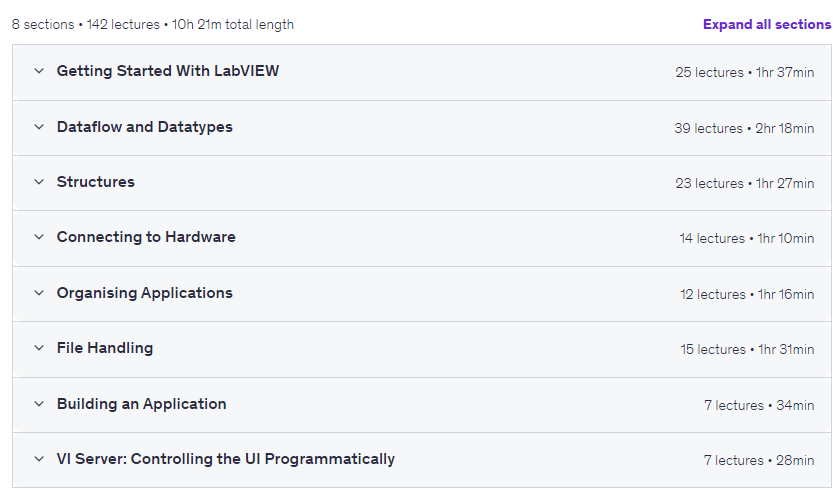
Task: Select the File Handling section title
Action: click(x=105, y=348)
